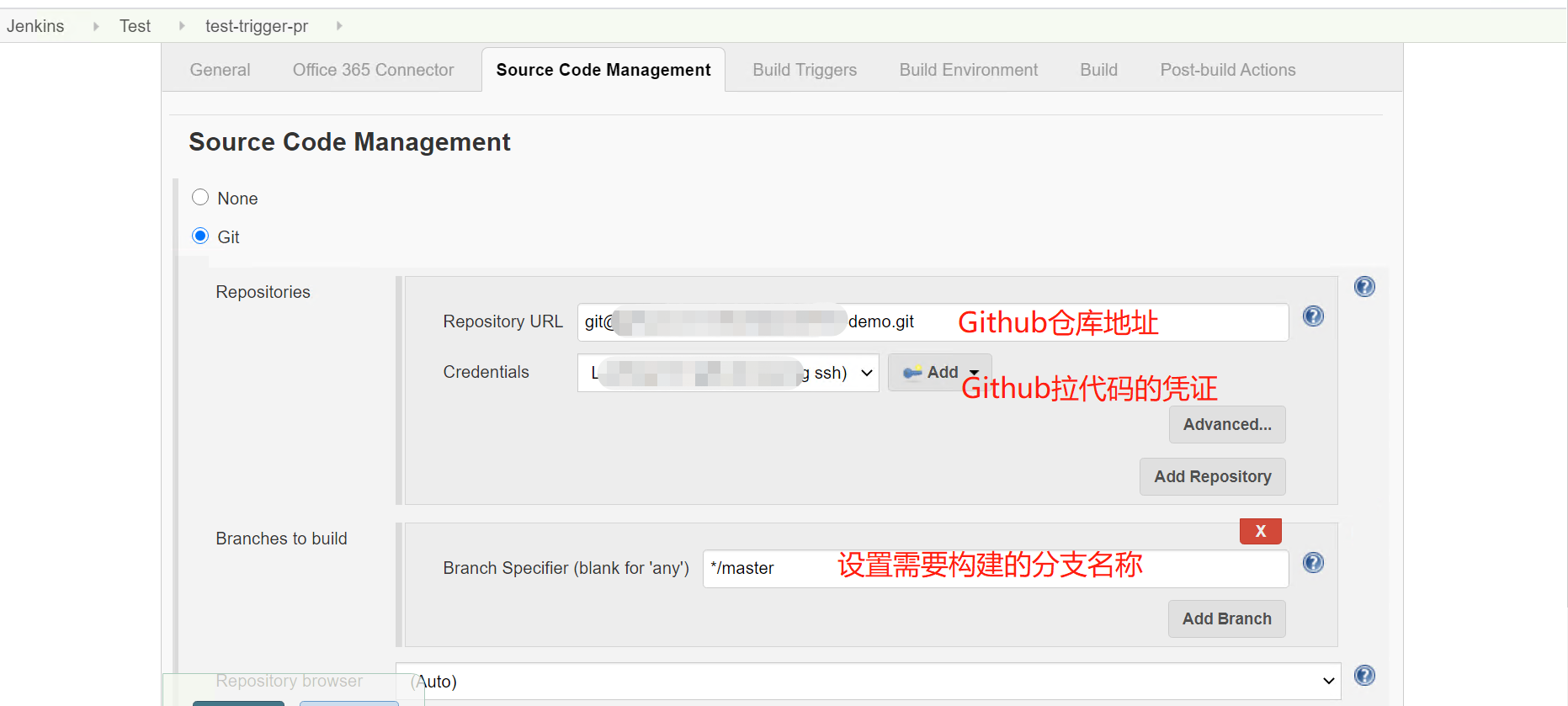Click into the Branch Specifier field
This screenshot has height=706, width=1568.
pyautogui.click(x=996, y=569)
